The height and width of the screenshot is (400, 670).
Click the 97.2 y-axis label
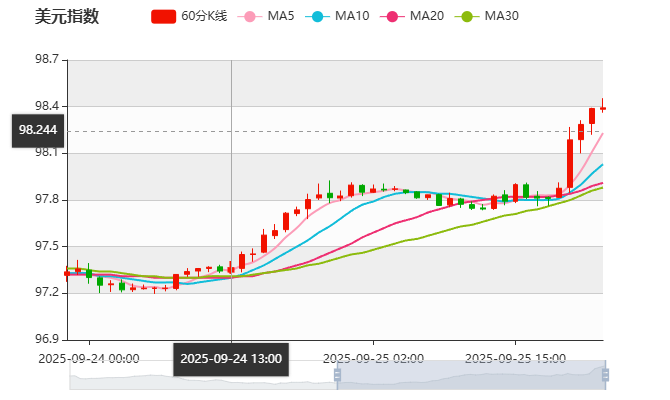49,292
